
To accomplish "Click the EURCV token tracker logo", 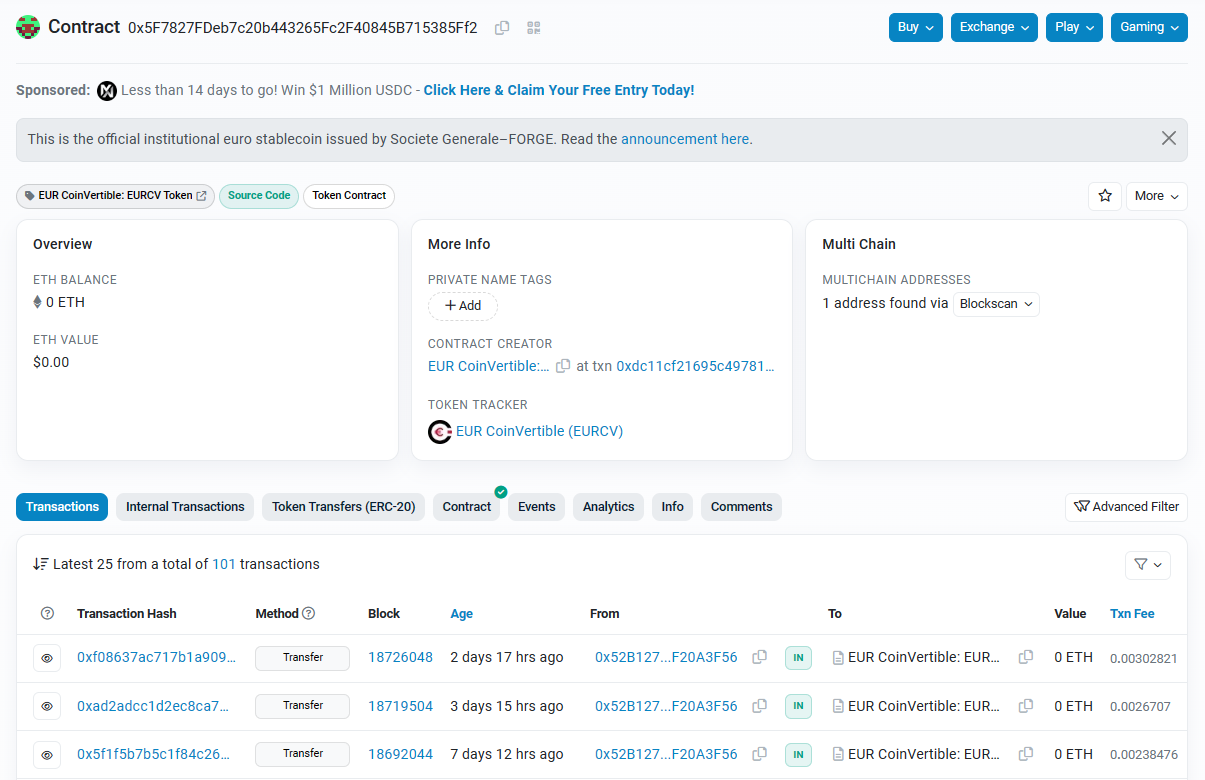I will pos(440,432).
